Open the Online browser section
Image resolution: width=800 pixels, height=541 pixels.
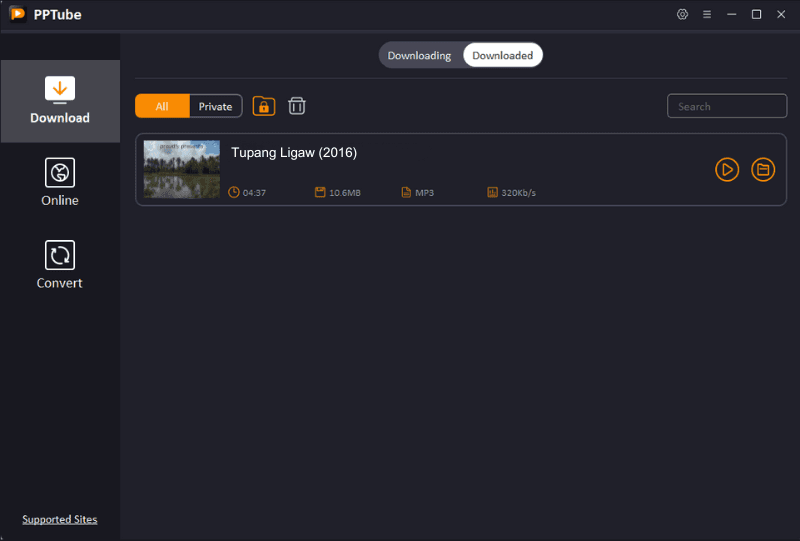click(x=60, y=183)
